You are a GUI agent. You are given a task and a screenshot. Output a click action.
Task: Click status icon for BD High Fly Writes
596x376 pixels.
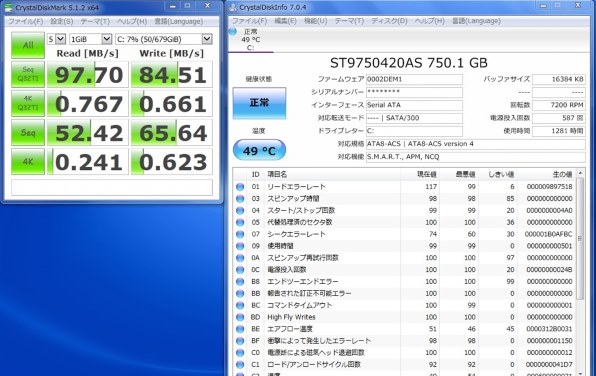coord(240,317)
